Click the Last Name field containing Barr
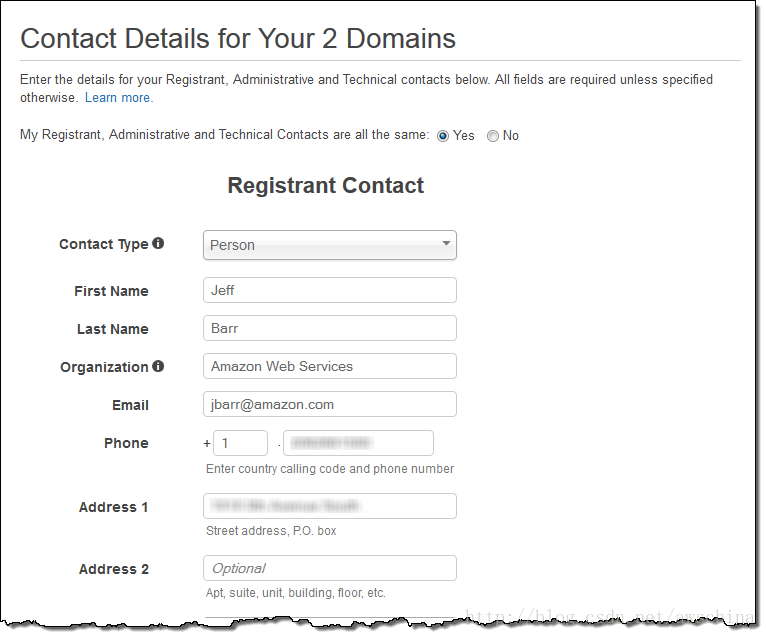The width and height of the screenshot is (766, 637). click(330, 328)
